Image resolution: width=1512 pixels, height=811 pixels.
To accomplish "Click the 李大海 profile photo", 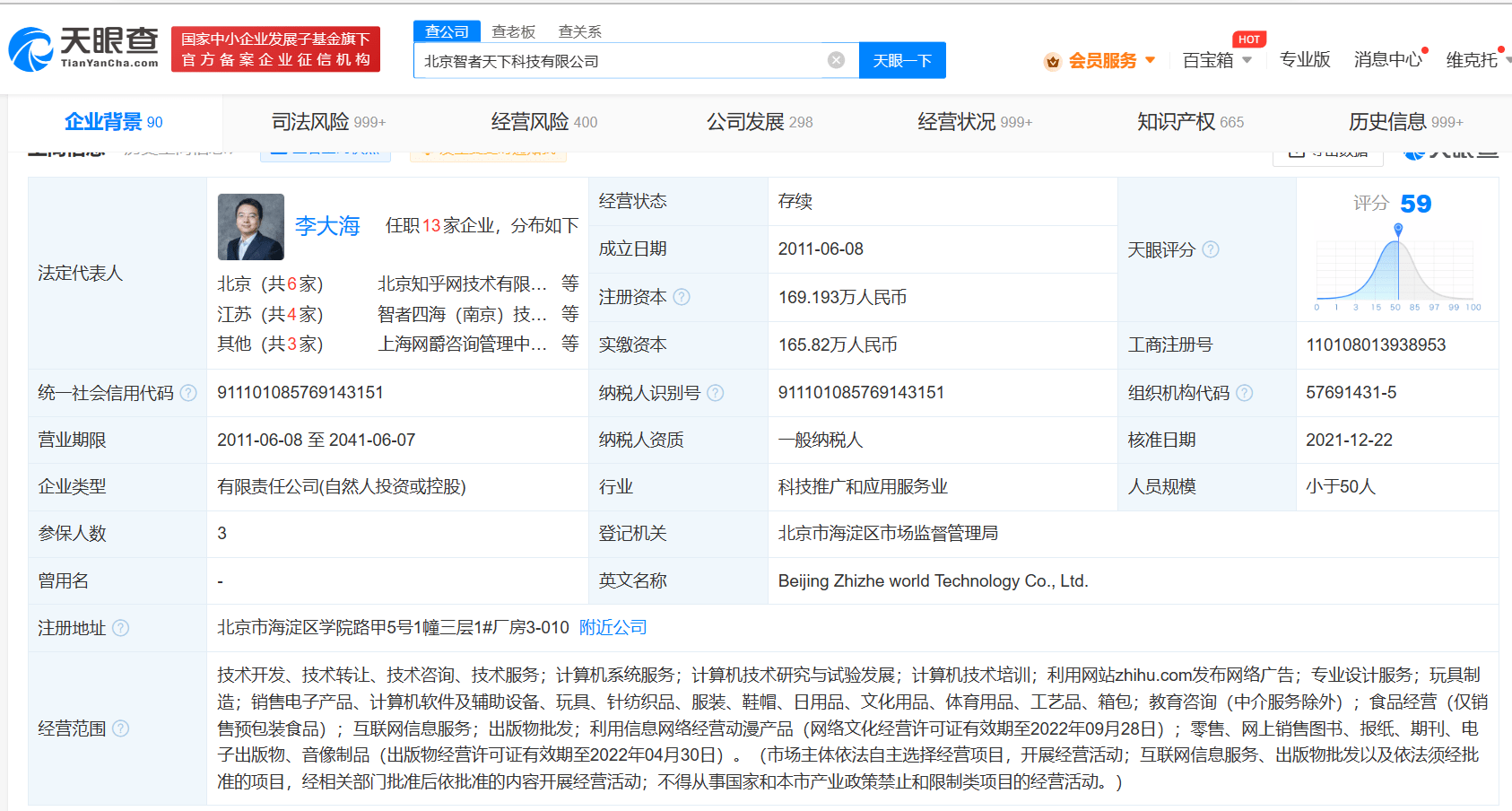I will coord(251,227).
